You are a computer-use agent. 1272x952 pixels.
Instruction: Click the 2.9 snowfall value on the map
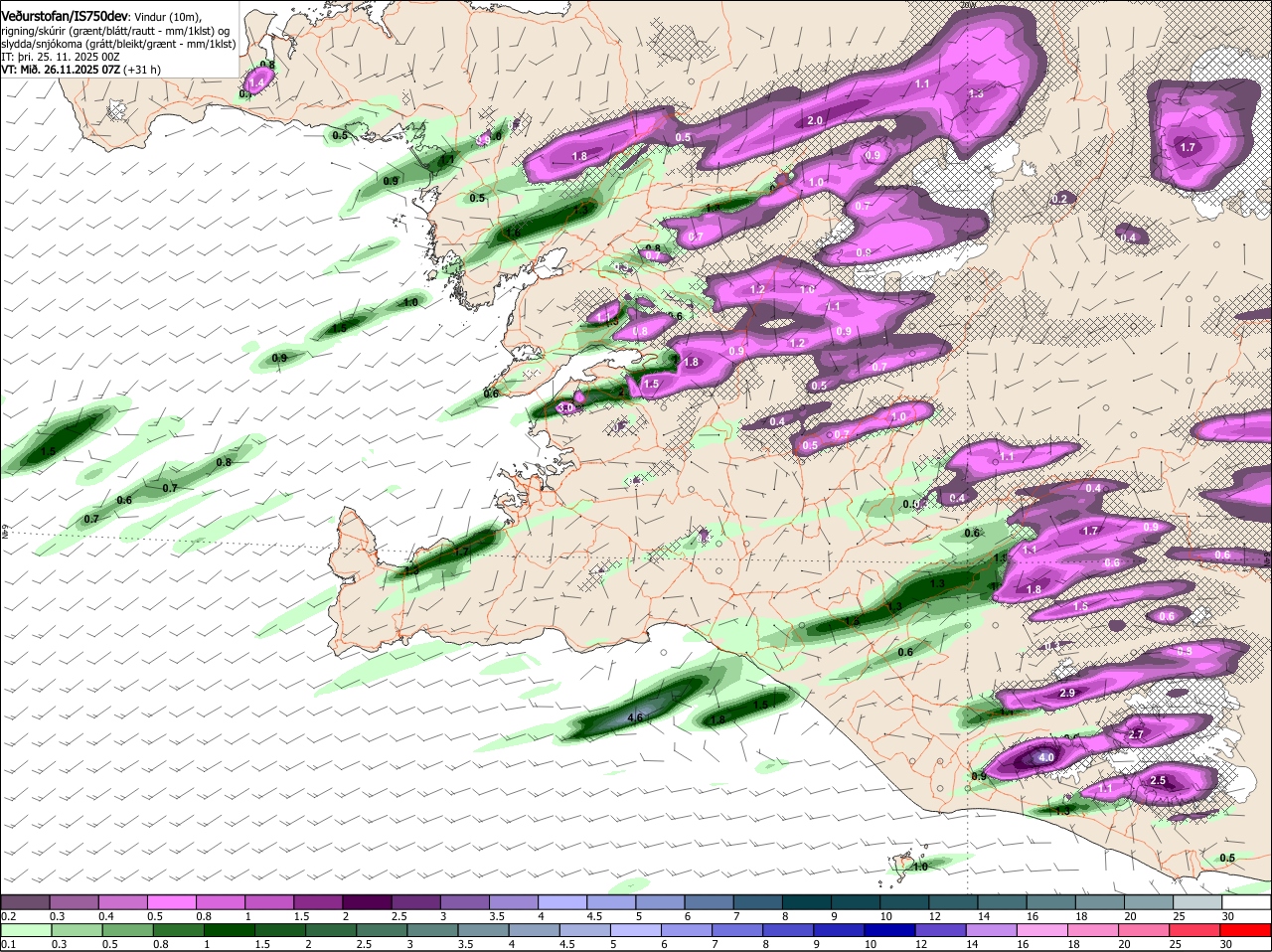pyautogui.click(x=1067, y=693)
